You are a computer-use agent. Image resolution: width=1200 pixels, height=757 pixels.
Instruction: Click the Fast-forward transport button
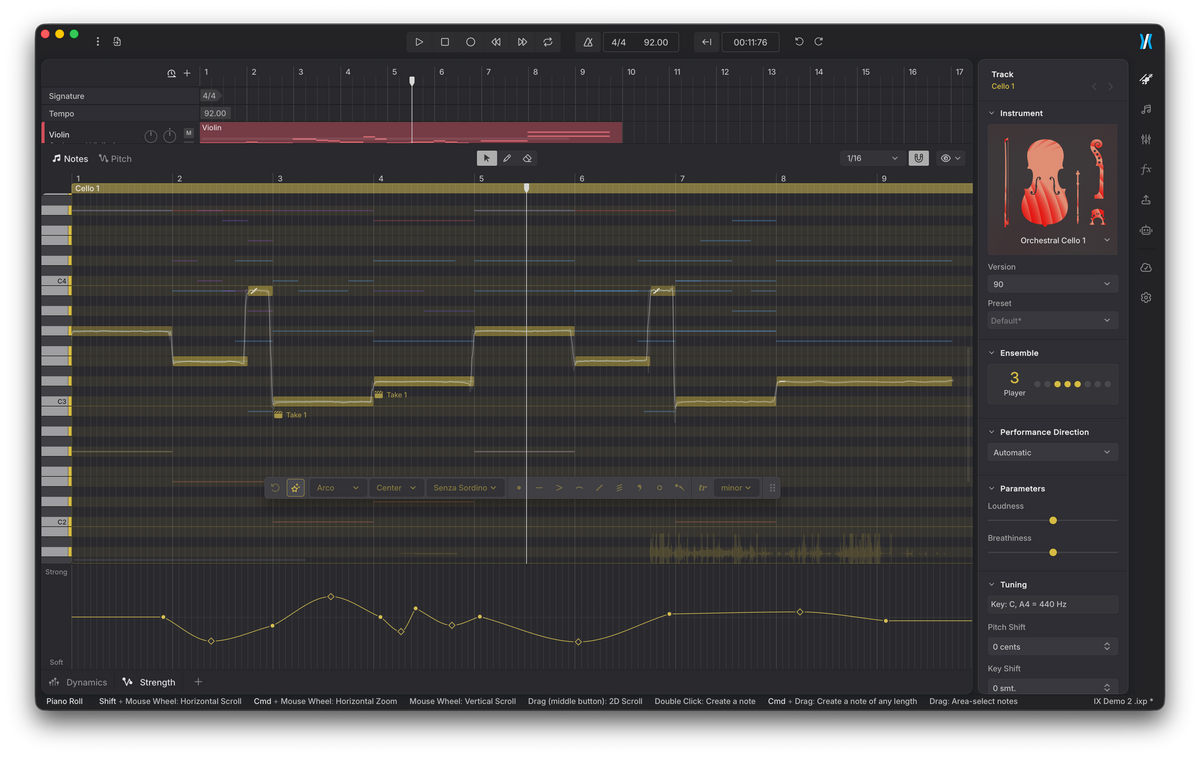coord(522,42)
